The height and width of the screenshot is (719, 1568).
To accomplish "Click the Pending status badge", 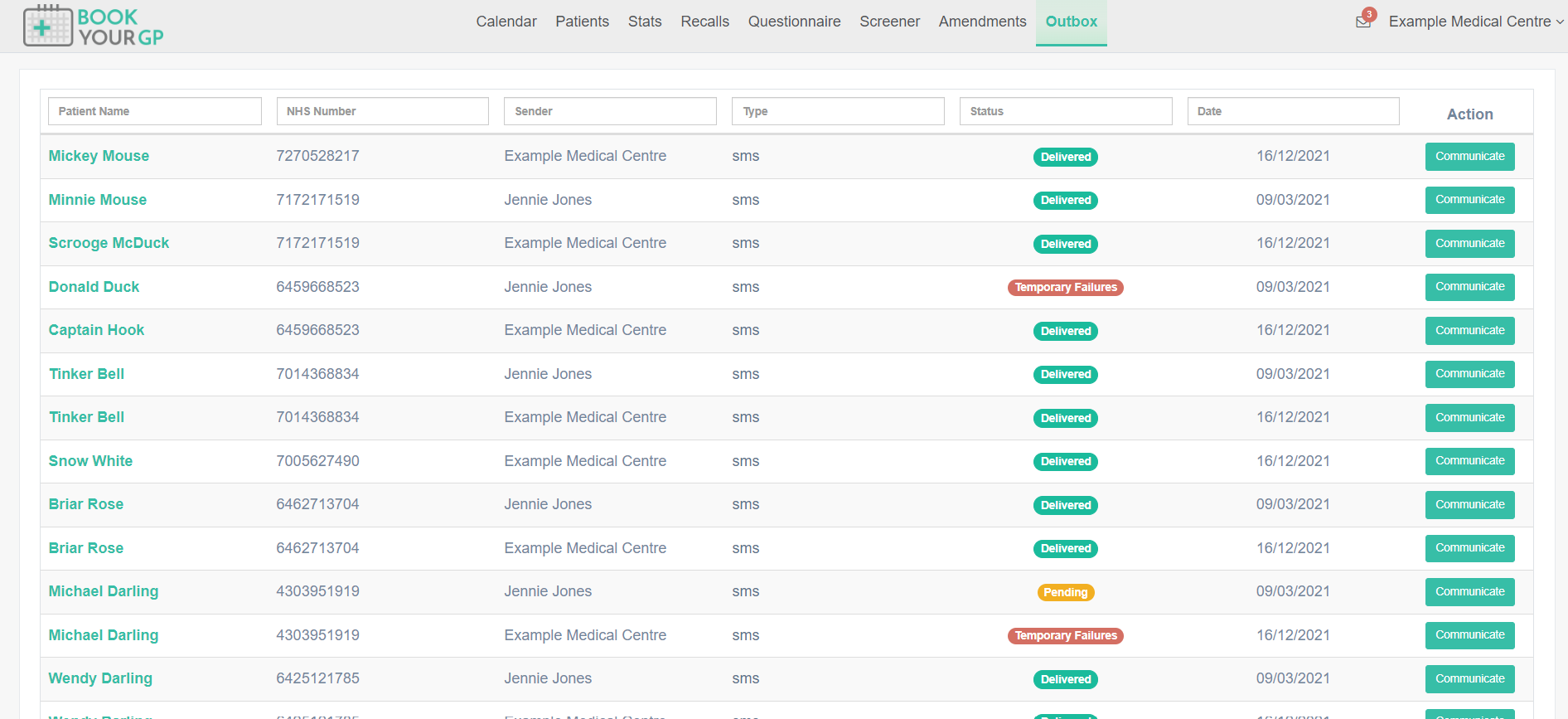I will 1066,592.
